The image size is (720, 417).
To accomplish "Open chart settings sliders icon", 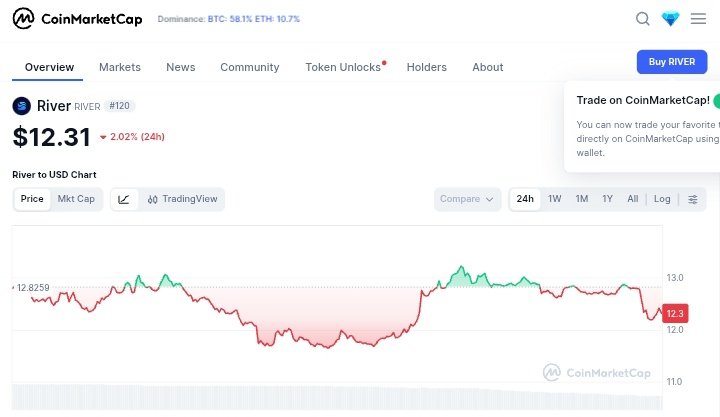I will [x=693, y=199].
